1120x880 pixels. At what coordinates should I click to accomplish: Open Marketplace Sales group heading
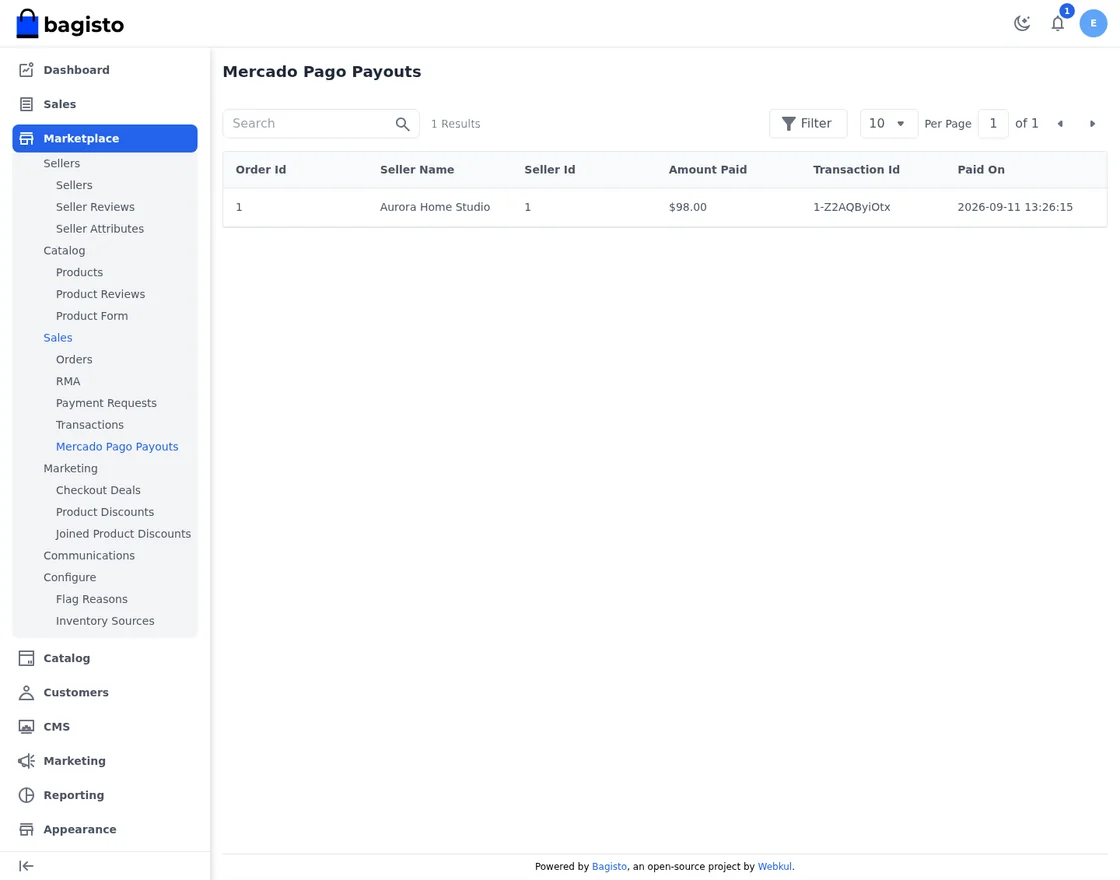[58, 338]
